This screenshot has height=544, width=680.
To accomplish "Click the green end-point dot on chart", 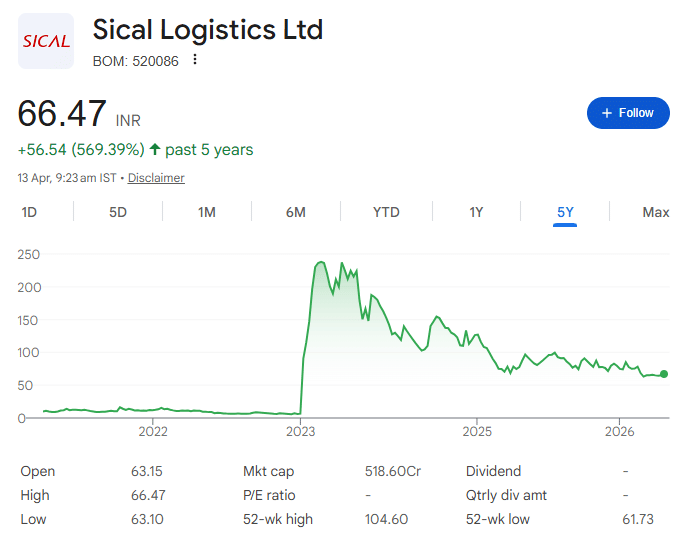I will [x=664, y=374].
